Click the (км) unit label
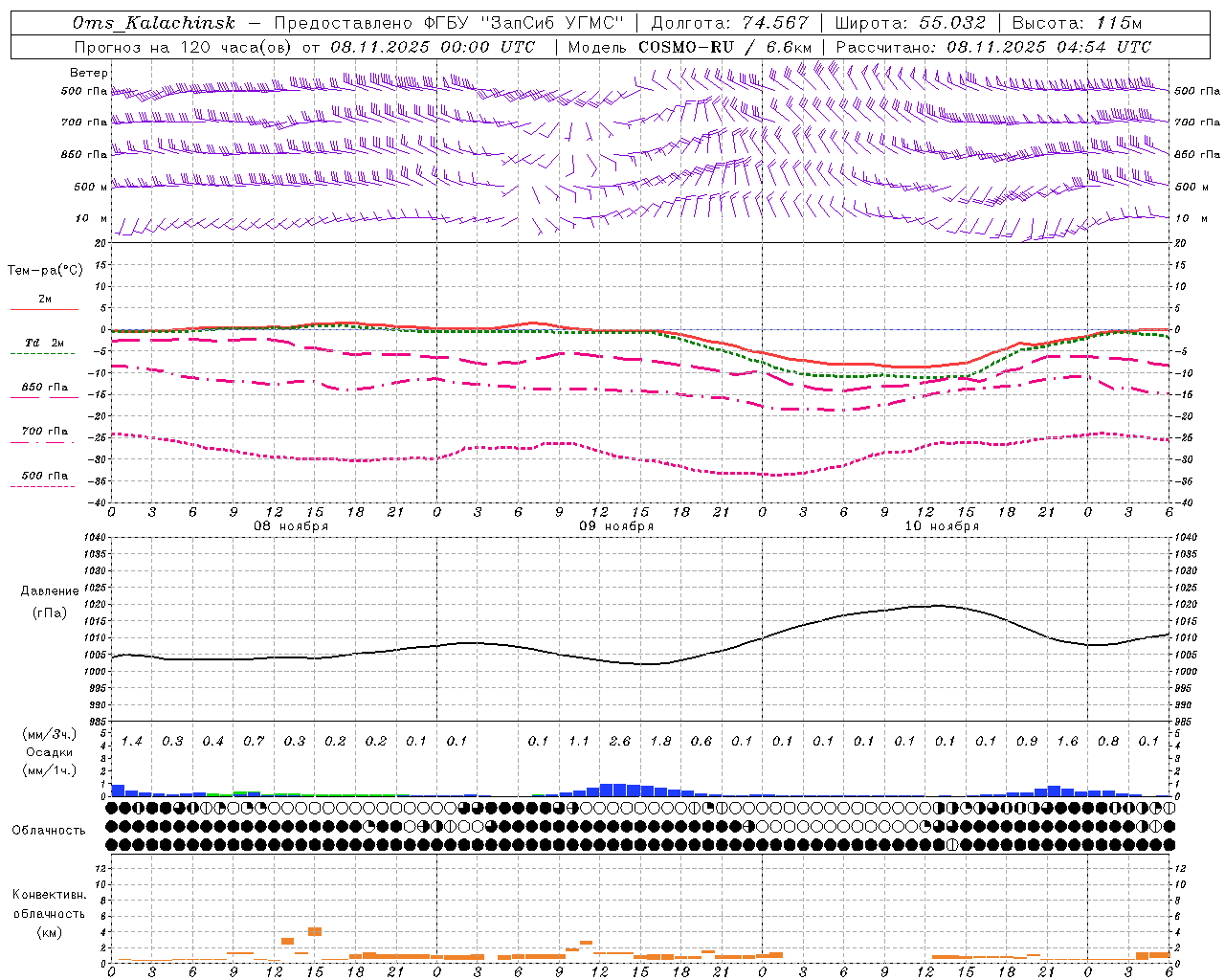 pos(49,932)
